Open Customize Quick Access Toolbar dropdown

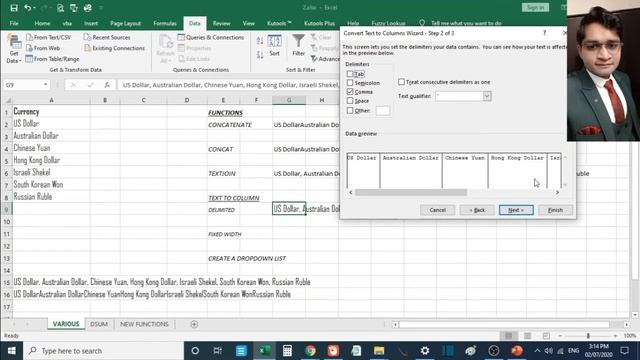click(101, 8)
